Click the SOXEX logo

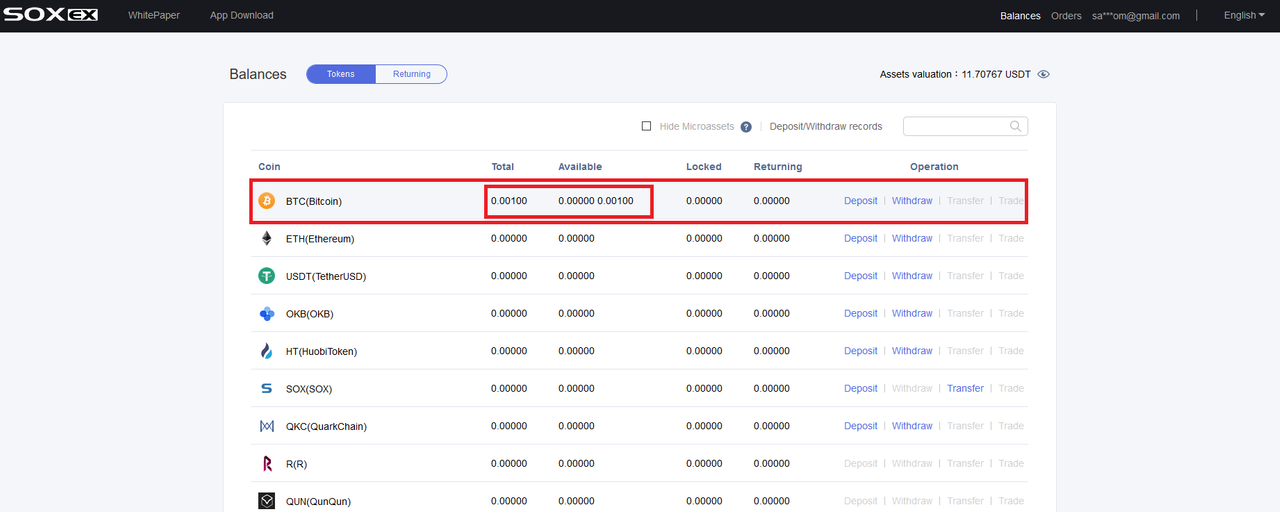point(51,15)
